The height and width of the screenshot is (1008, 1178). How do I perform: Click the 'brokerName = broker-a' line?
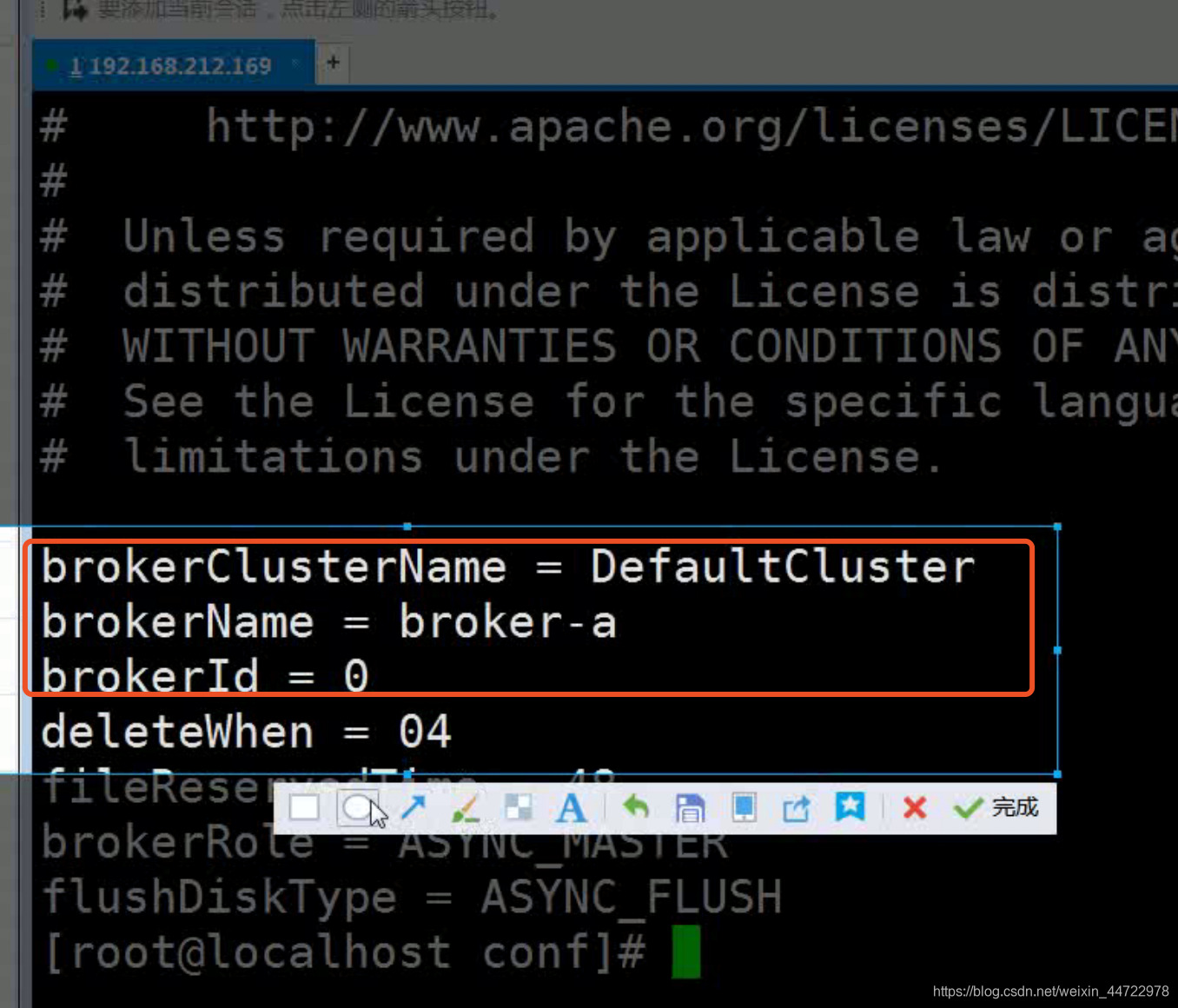point(328,623)
